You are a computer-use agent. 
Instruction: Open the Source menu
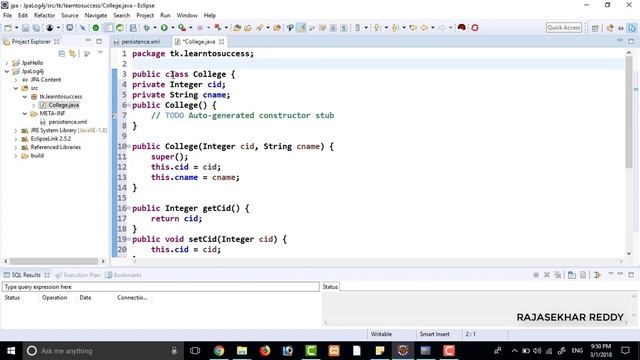[70, 15]
